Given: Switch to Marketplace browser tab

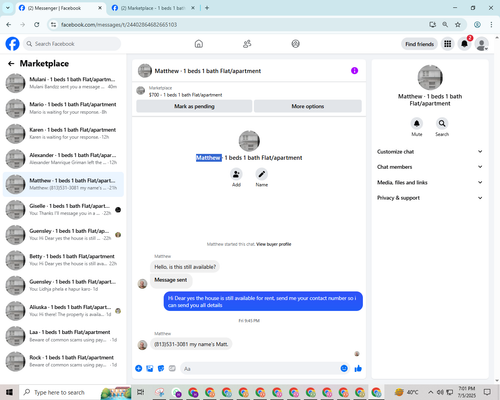Looking at the screenshot, I should tap(153, 8).
